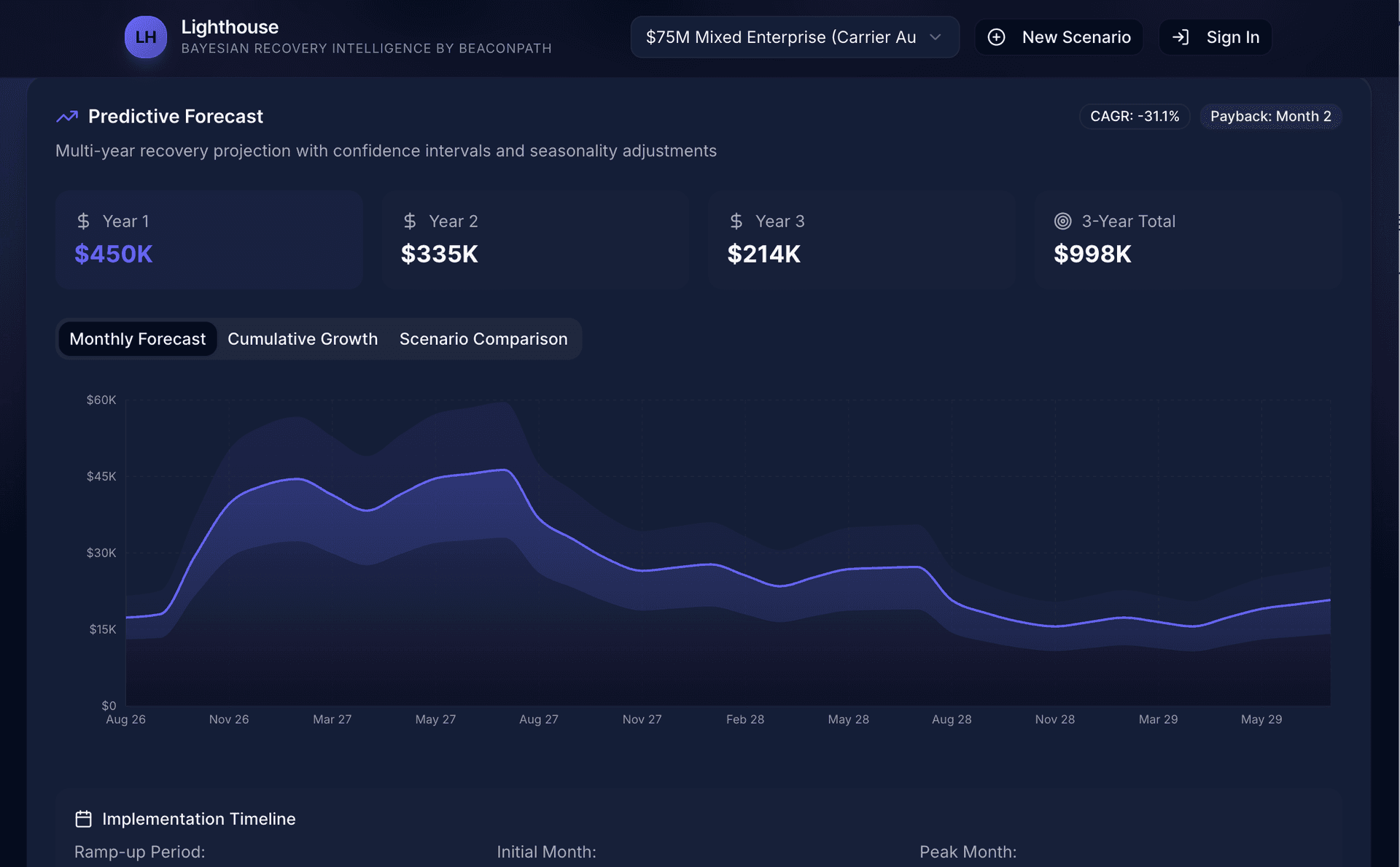The image size is (1400, 867).
Task: Click the Predictive Forecast trend icon
Action: (x=67, y=117)
